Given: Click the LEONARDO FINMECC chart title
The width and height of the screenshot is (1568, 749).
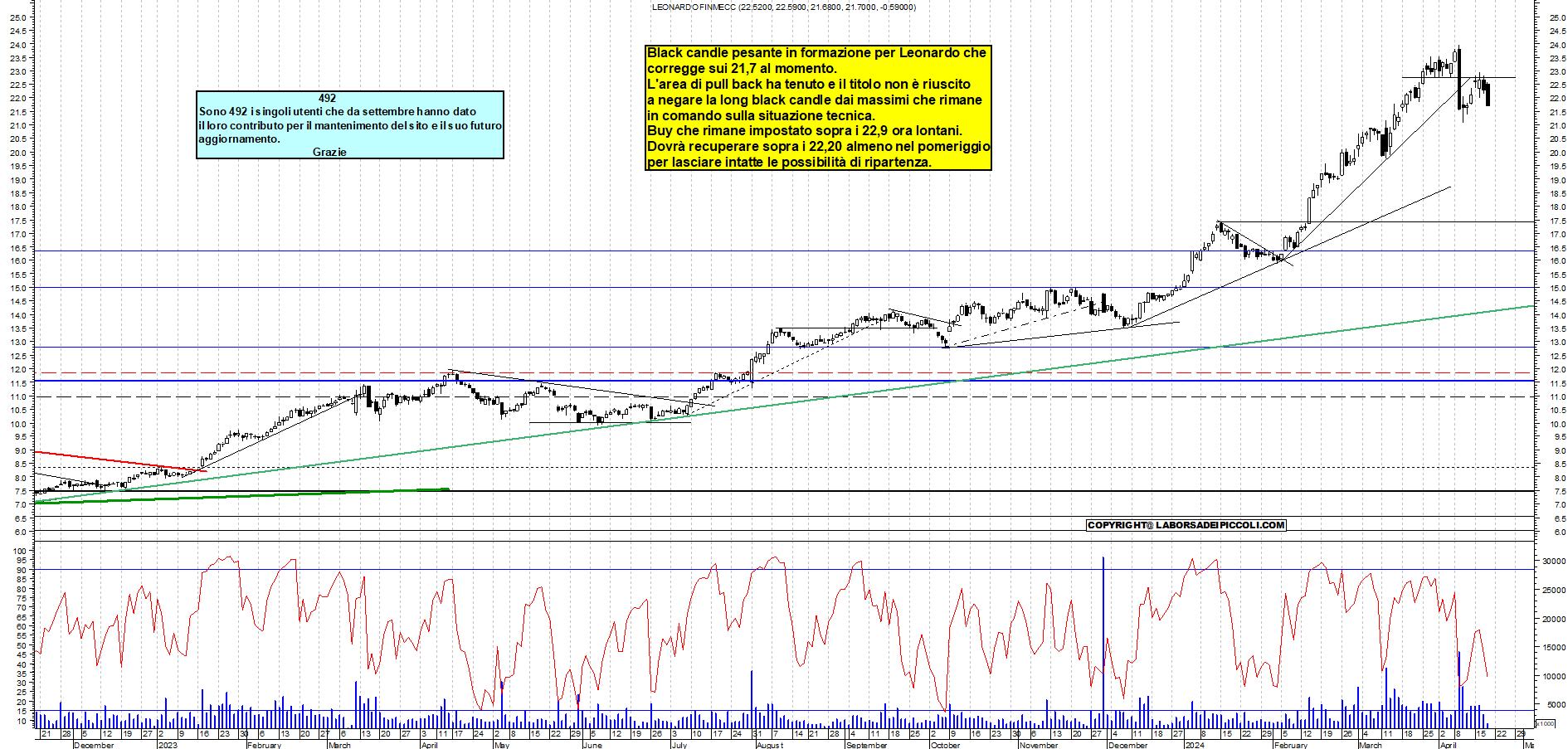Looking at the screenshot, I should [784, 7].
